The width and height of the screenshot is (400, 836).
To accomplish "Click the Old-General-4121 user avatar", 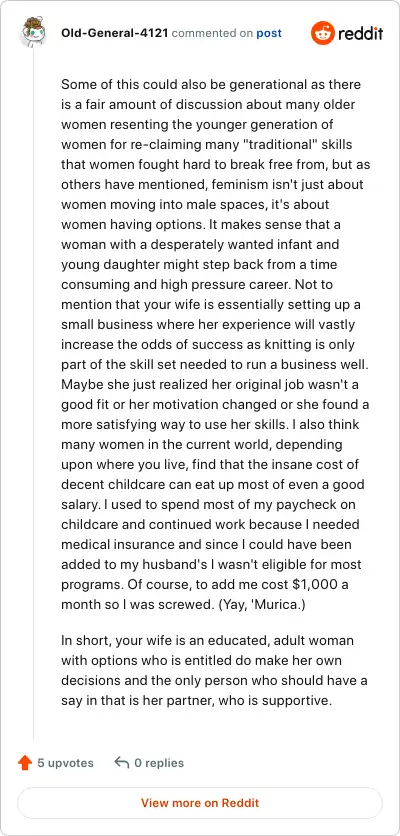I will pyautogui.click(x=34, y=33).
